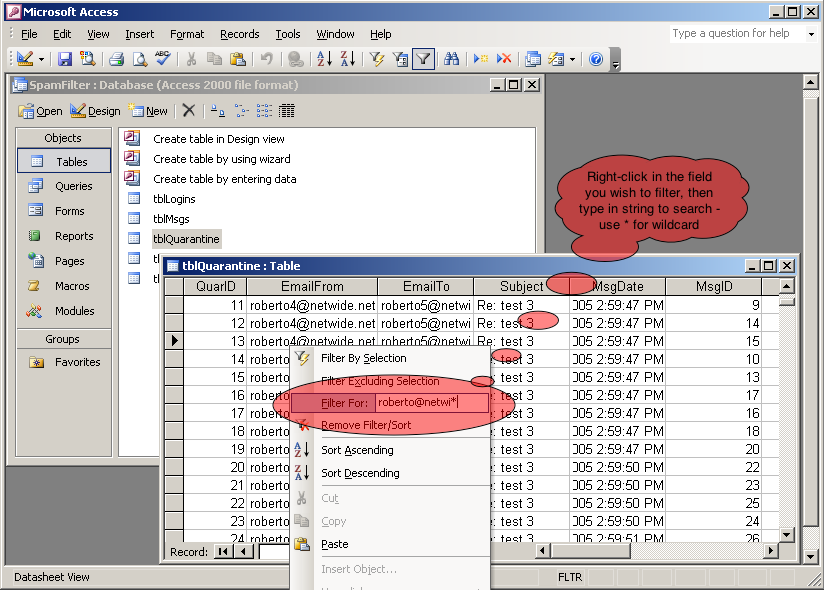Click the Save icon in the toolbar
Viewport: 824px width, 590px height.
click(x=65, y=59)
